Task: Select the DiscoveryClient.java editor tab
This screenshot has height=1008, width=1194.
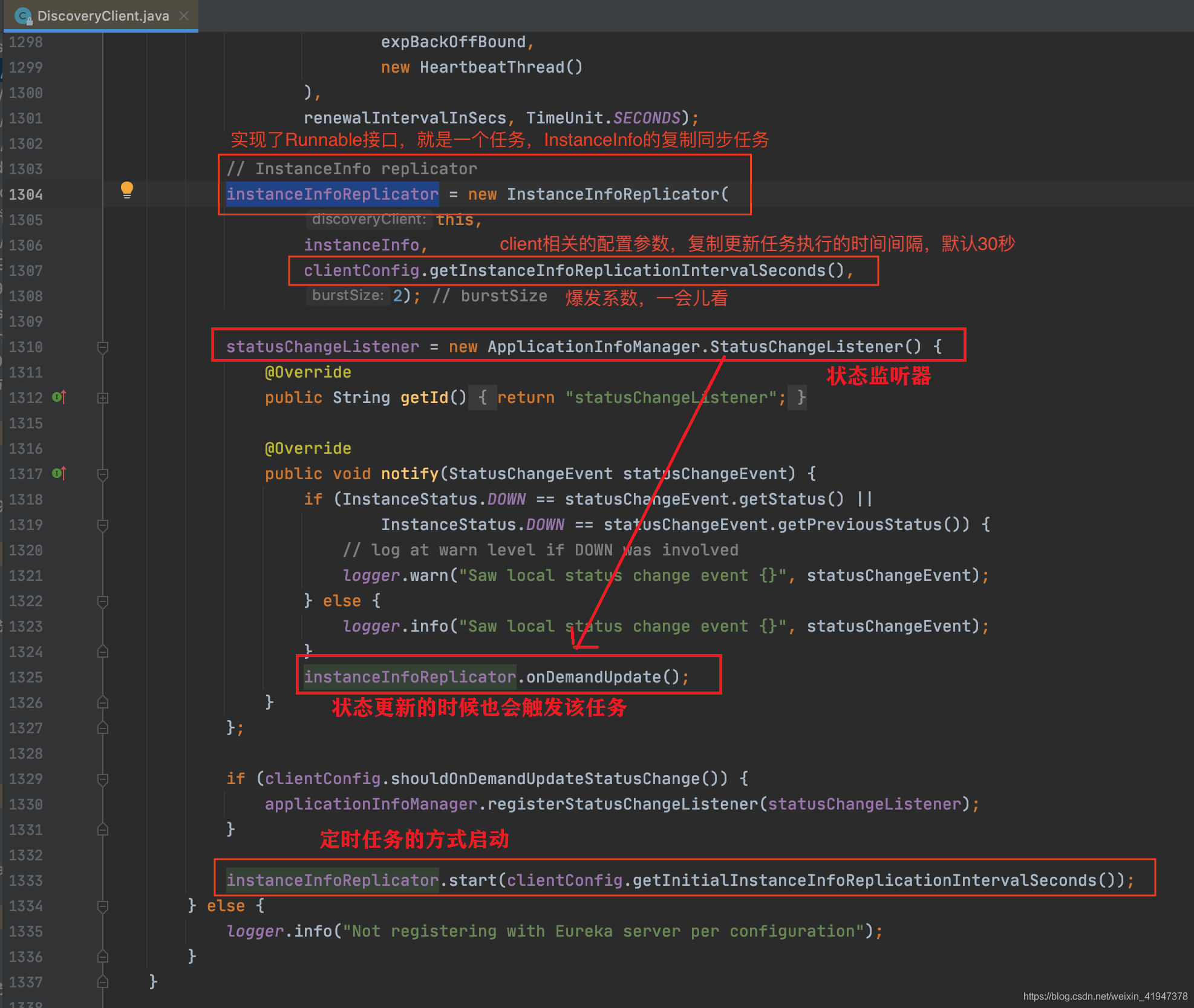Action: (x=103, y=16)
